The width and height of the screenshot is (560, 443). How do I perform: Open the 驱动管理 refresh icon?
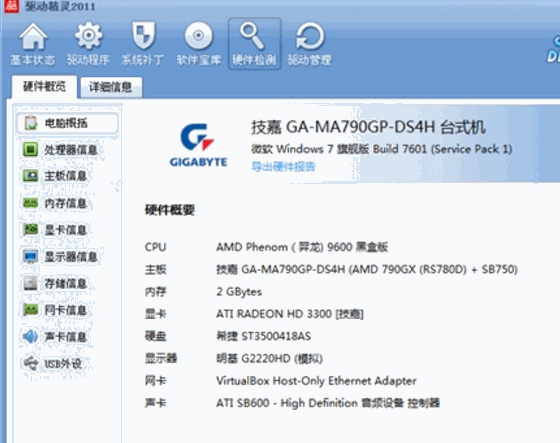click(310, 36)
